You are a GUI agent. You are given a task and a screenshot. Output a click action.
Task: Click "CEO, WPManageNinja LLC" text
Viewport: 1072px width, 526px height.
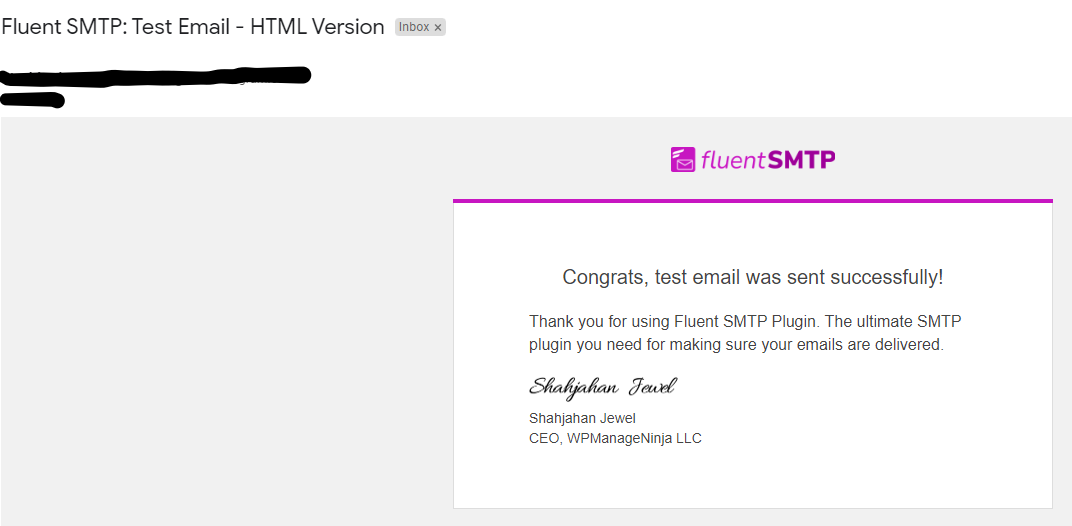point(615,438)
